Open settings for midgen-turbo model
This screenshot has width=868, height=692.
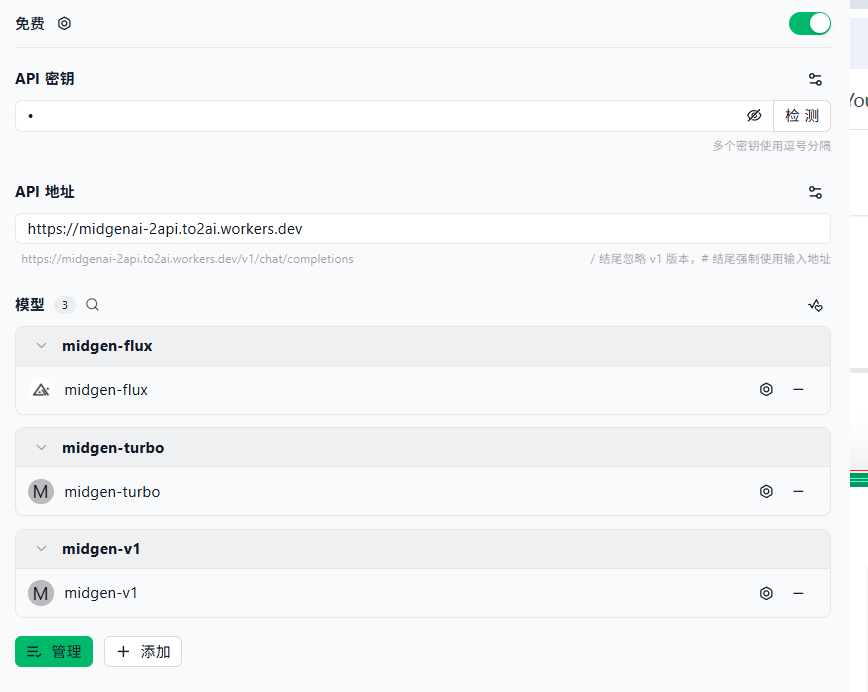pyautogui.click(x=766, y=492)
